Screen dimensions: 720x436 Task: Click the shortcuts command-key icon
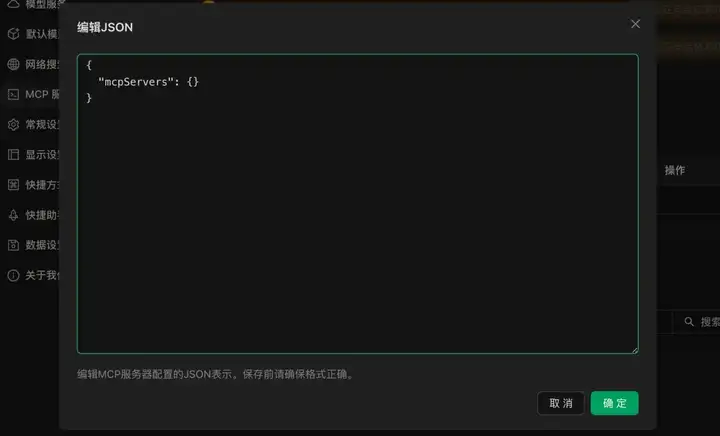13,184
